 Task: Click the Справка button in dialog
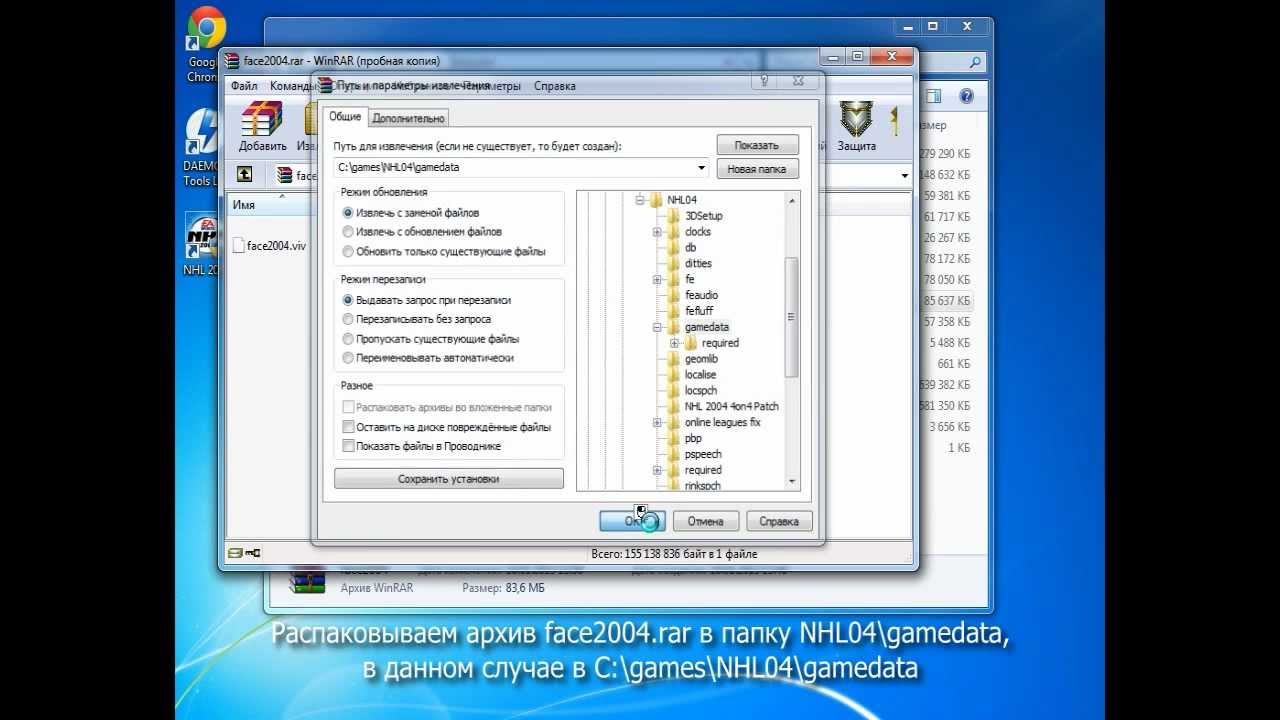coord(779,521)
